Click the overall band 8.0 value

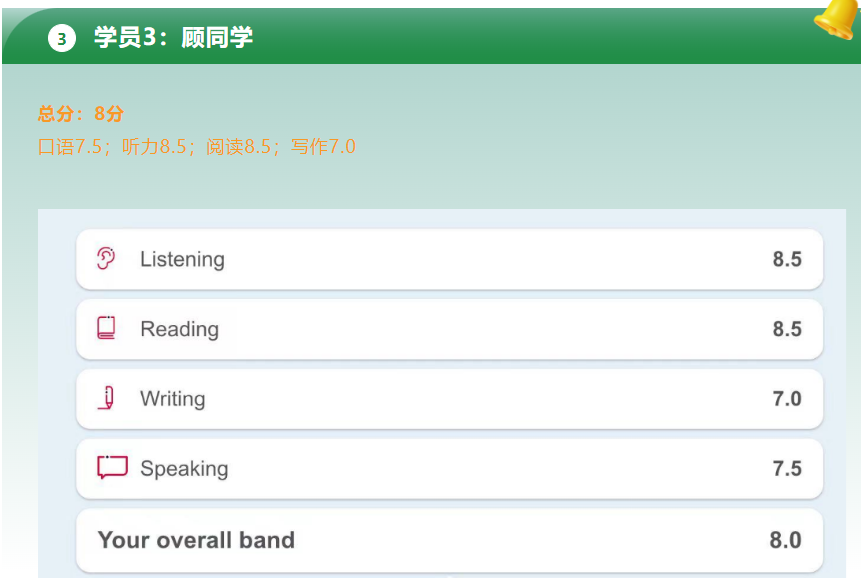[785, 541]
